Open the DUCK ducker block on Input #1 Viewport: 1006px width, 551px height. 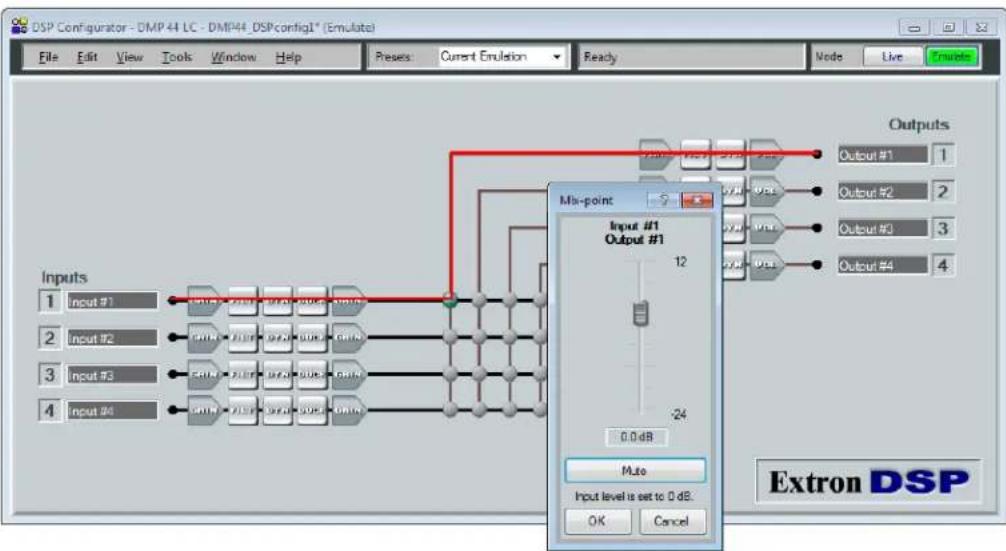[312, 301]
